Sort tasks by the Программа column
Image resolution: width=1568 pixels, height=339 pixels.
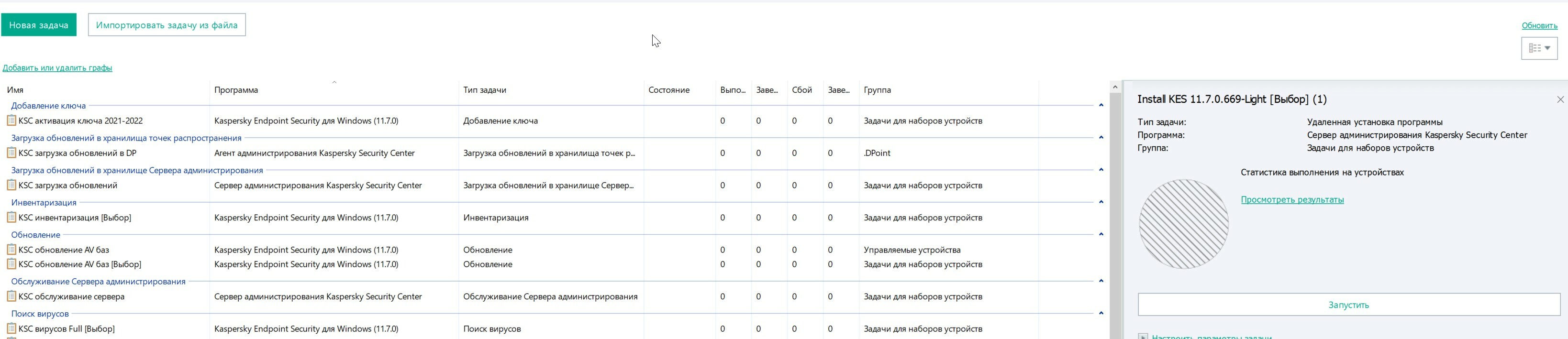236,90
